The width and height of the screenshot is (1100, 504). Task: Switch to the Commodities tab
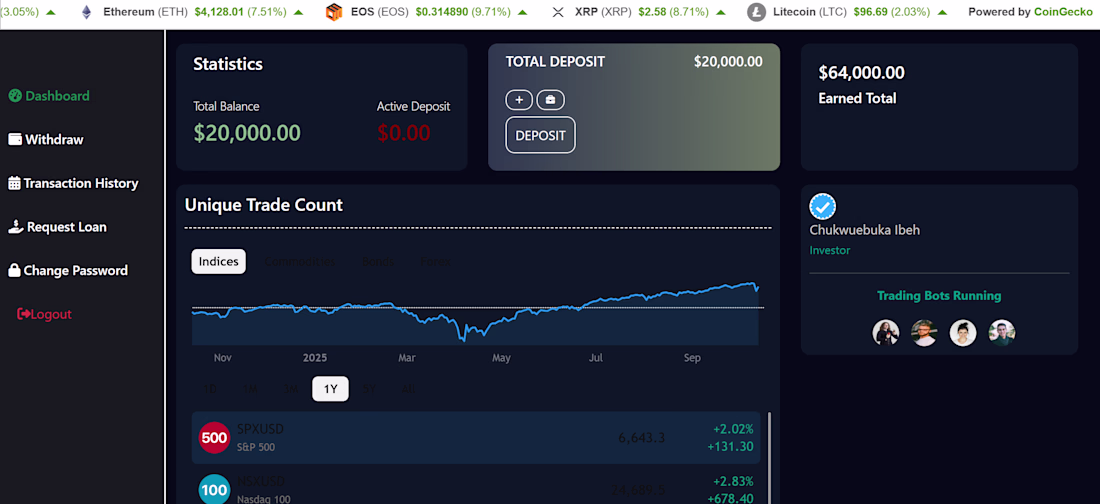tap(300, 262)
